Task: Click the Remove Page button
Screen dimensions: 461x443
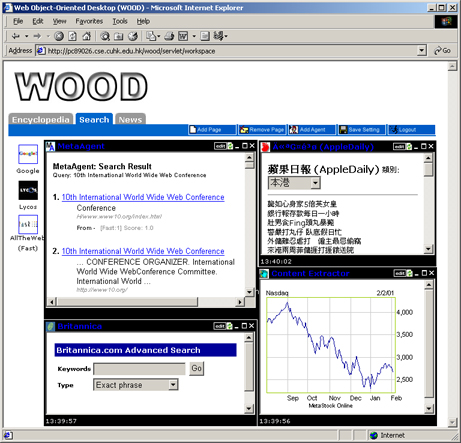Action: tap(262, 130)
